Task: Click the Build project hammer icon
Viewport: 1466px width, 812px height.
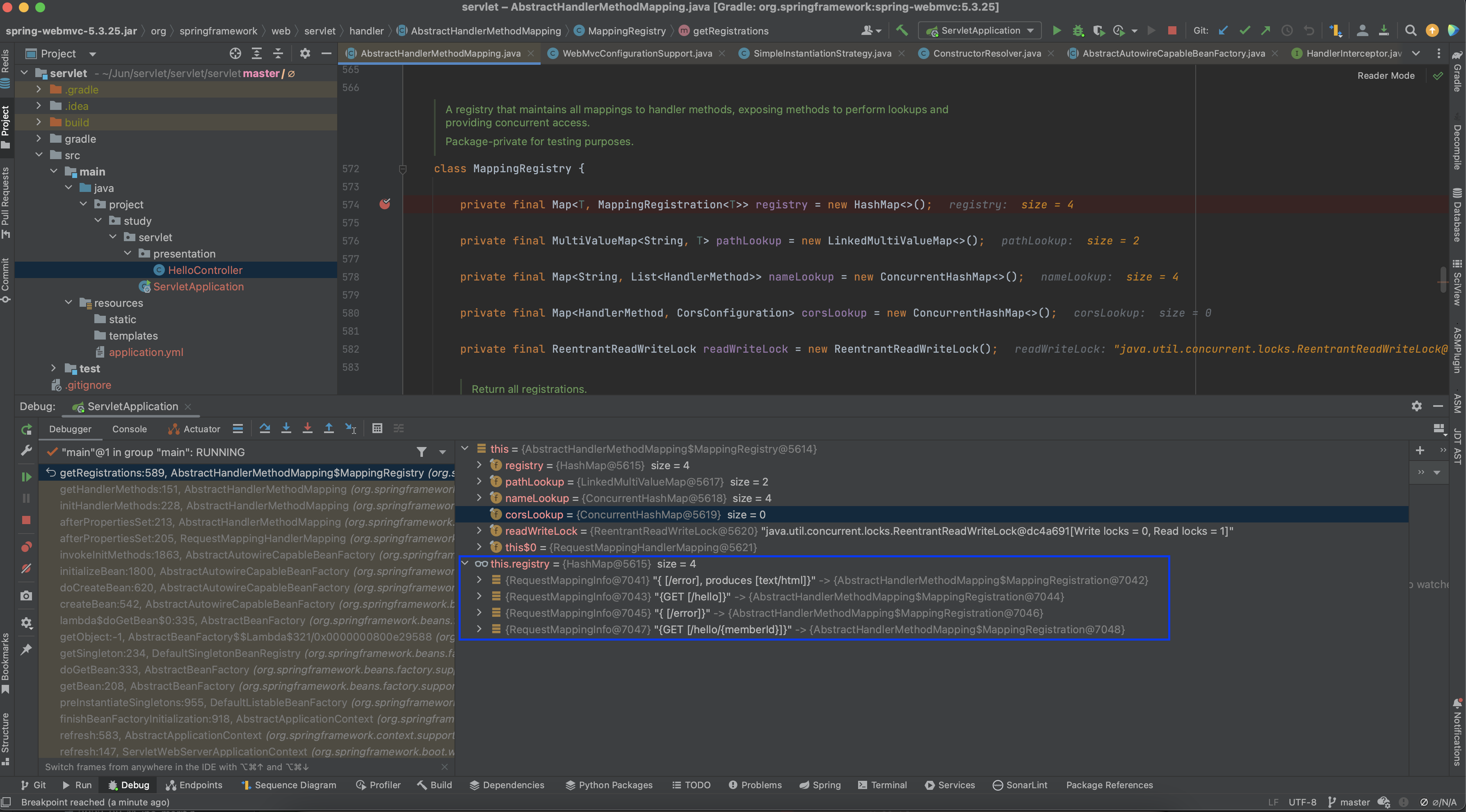Action: coord(902,31)
